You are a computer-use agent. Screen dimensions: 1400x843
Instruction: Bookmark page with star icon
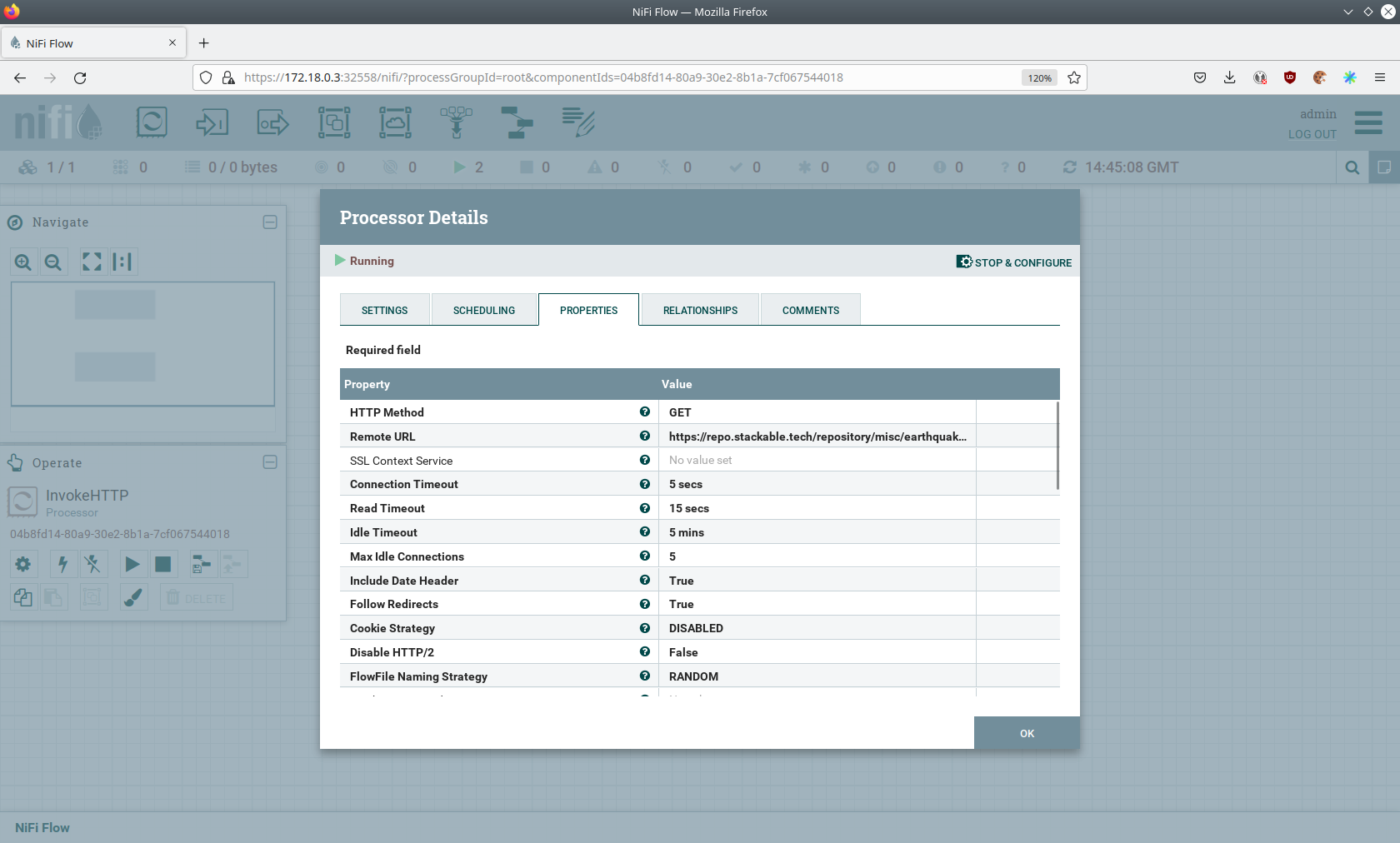tap(1074, 77)
